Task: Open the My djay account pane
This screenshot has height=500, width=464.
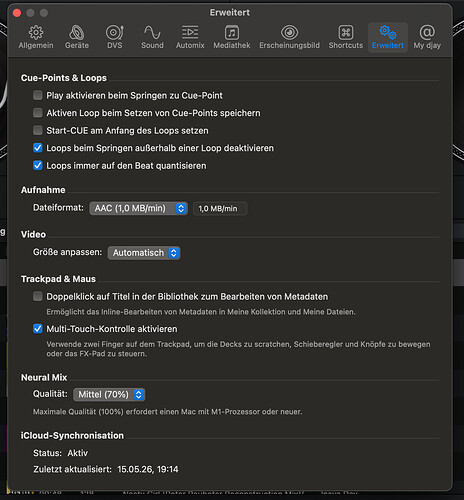Action: click(x=427, y=37)
